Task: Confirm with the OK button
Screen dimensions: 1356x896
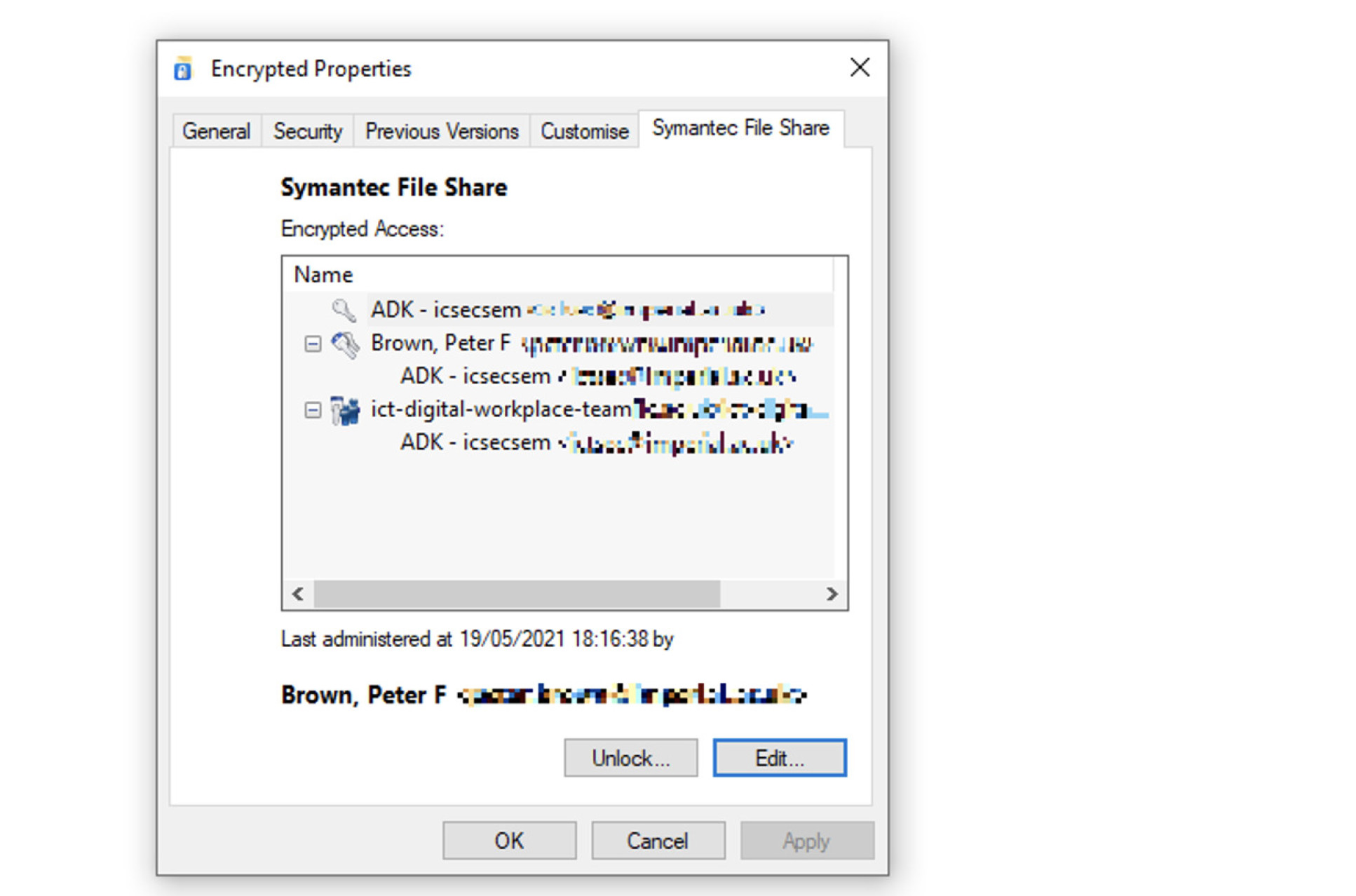Action: [x=509, y=841]
